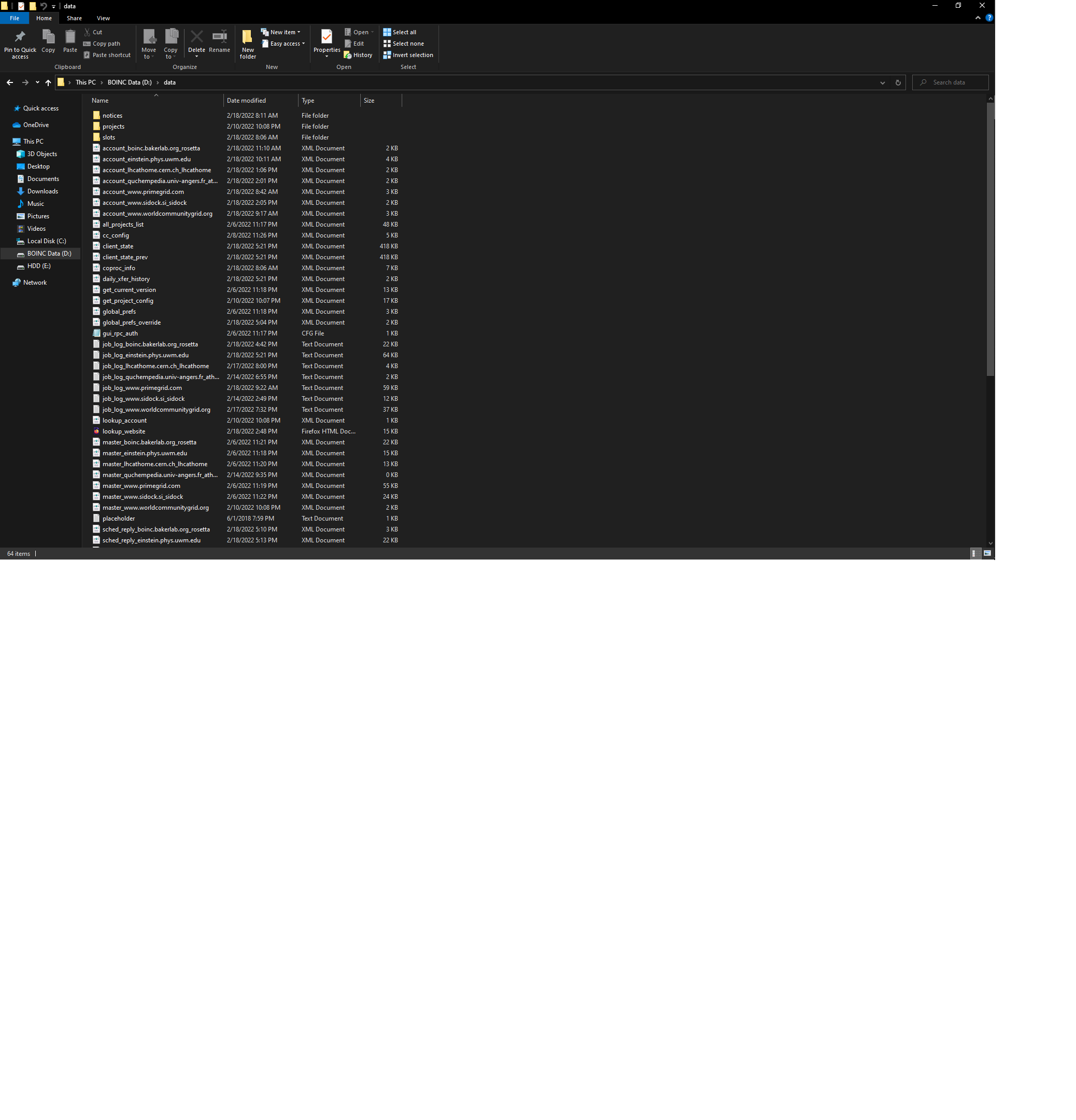The height and width of the screenshot is (1120, 1076).
Task: Open the address bar history dropdown
Action: pos(882,83)
